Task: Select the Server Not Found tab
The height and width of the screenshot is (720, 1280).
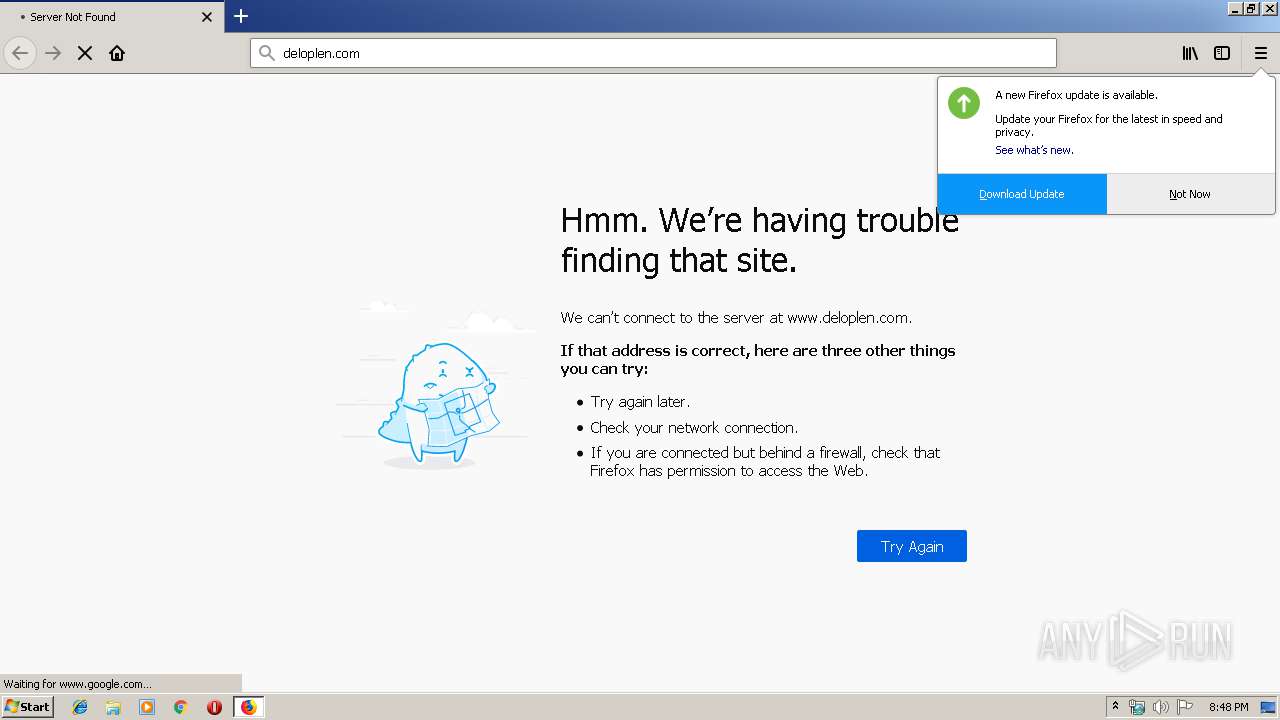Action: pos(112,17)
